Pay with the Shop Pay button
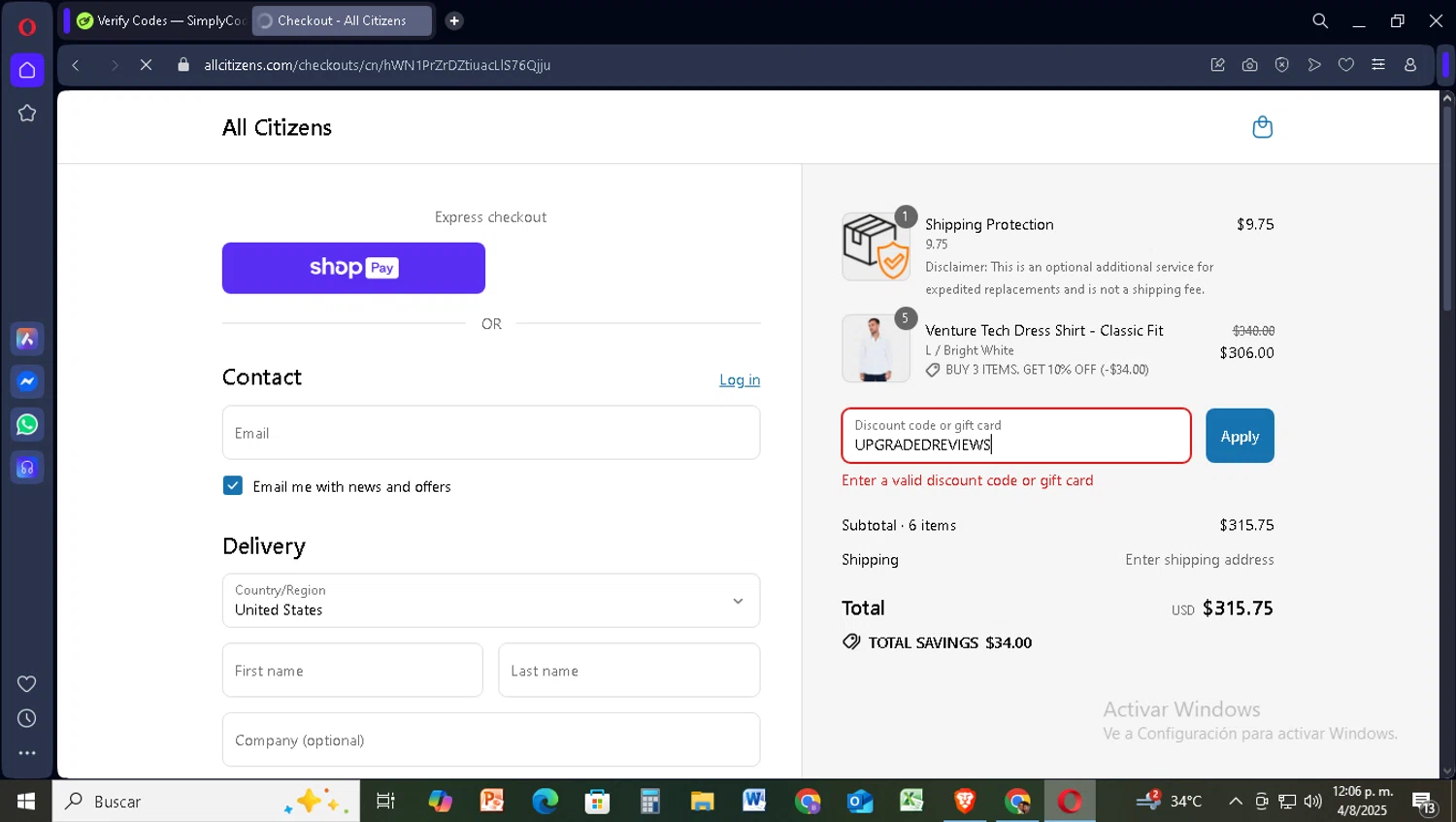Screen dimensions: 1456x822 click(353, 268)
